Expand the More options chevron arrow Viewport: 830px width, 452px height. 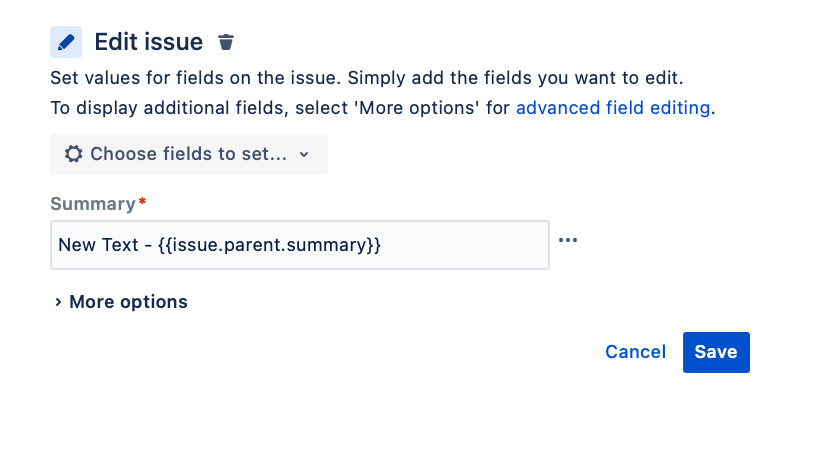tap(58, 302)
